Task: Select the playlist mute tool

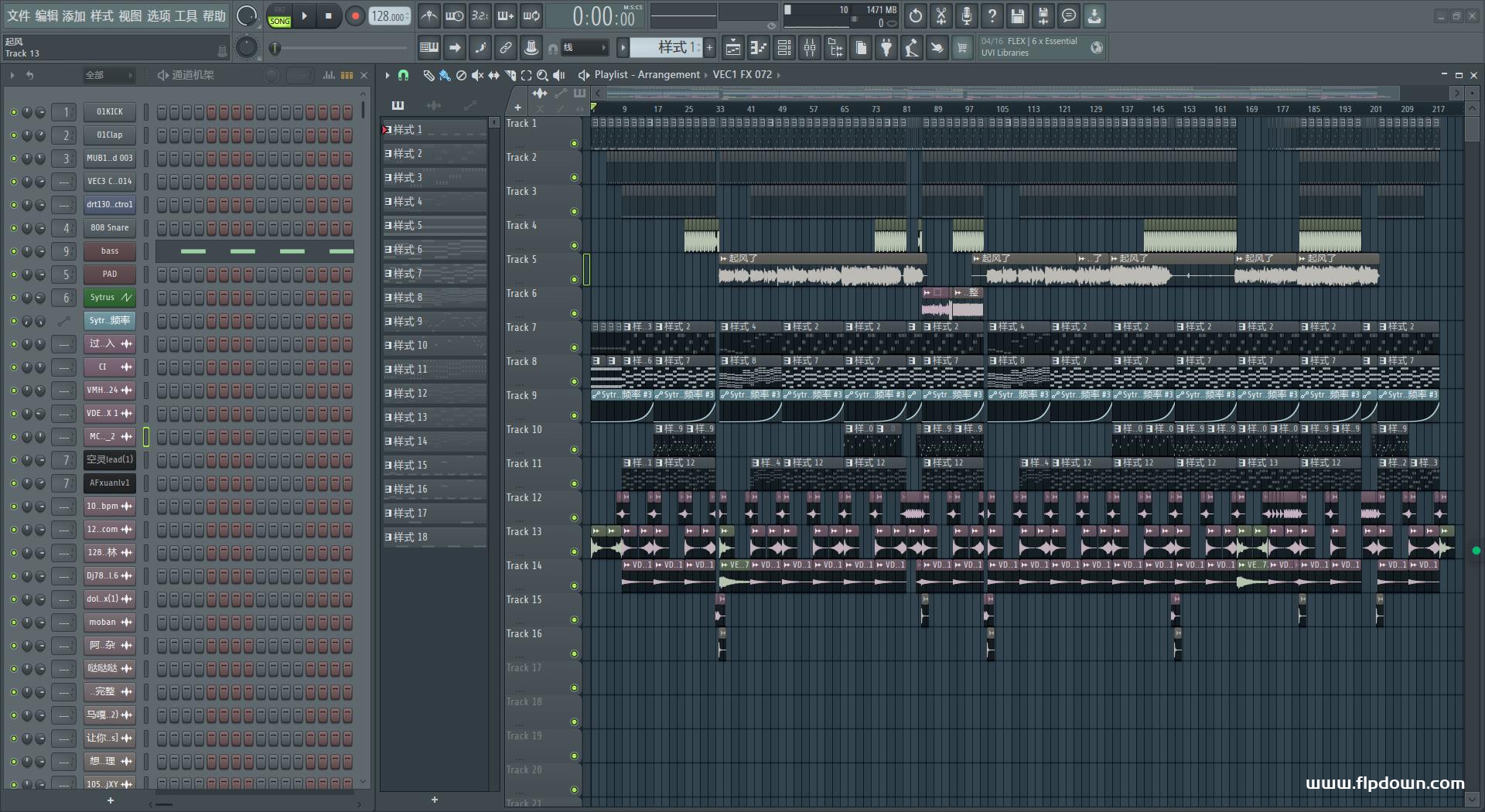Action: tap(477, 75)
